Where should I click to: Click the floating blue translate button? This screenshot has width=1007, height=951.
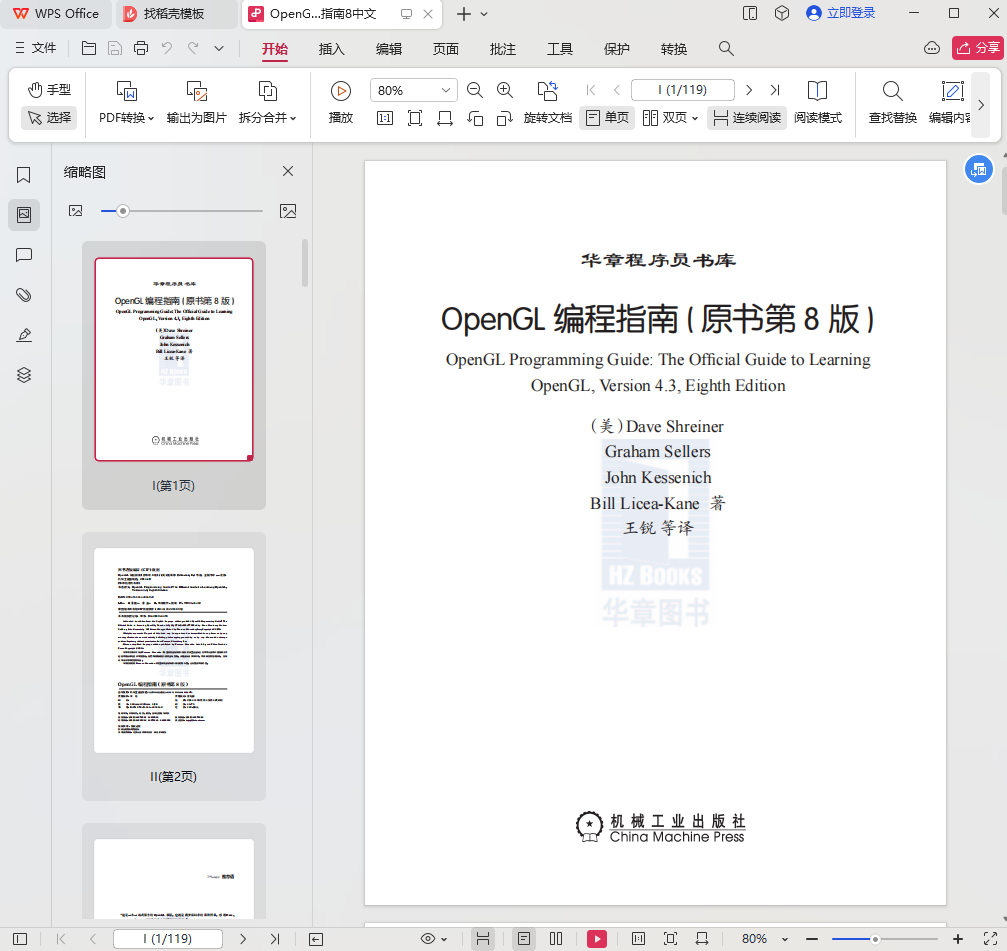pos(979,170)
